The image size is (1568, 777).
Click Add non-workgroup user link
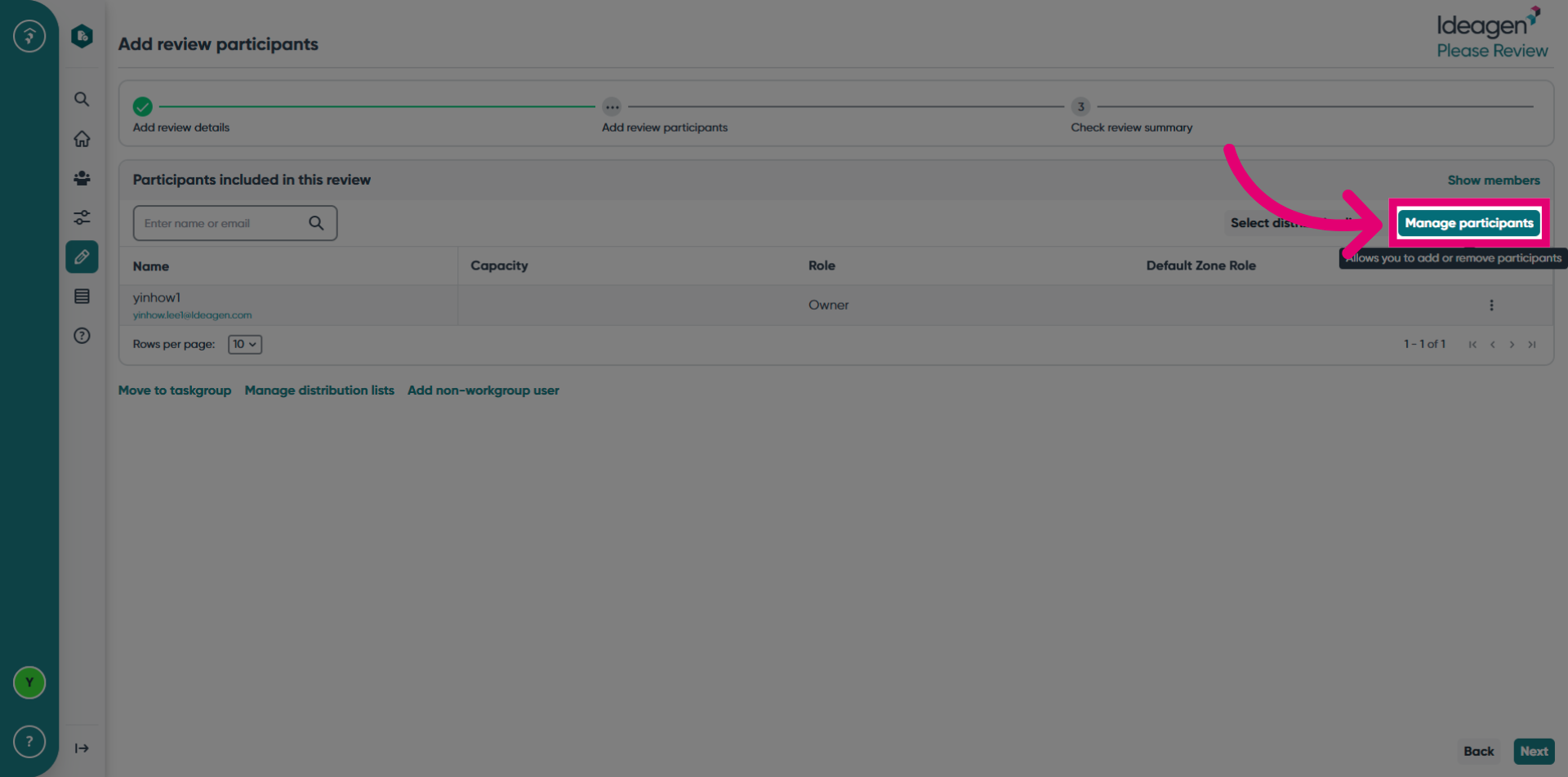click(483, 391)
